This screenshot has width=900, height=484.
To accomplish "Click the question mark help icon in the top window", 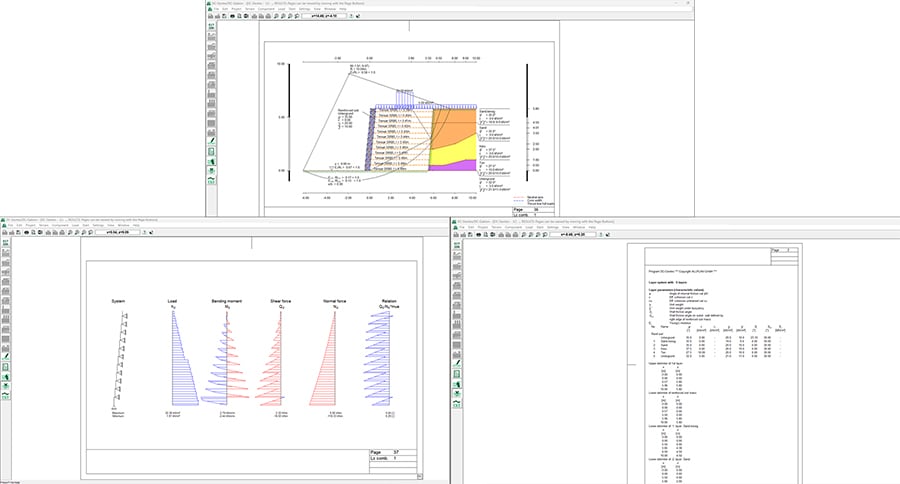I will click(x=351, y=16).
